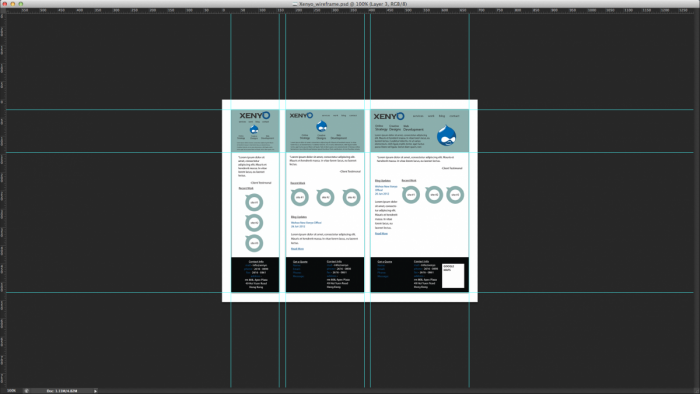Click the small round icon beside zoom field
This screenshot has width=700, height=394.
tap(26, 391)
